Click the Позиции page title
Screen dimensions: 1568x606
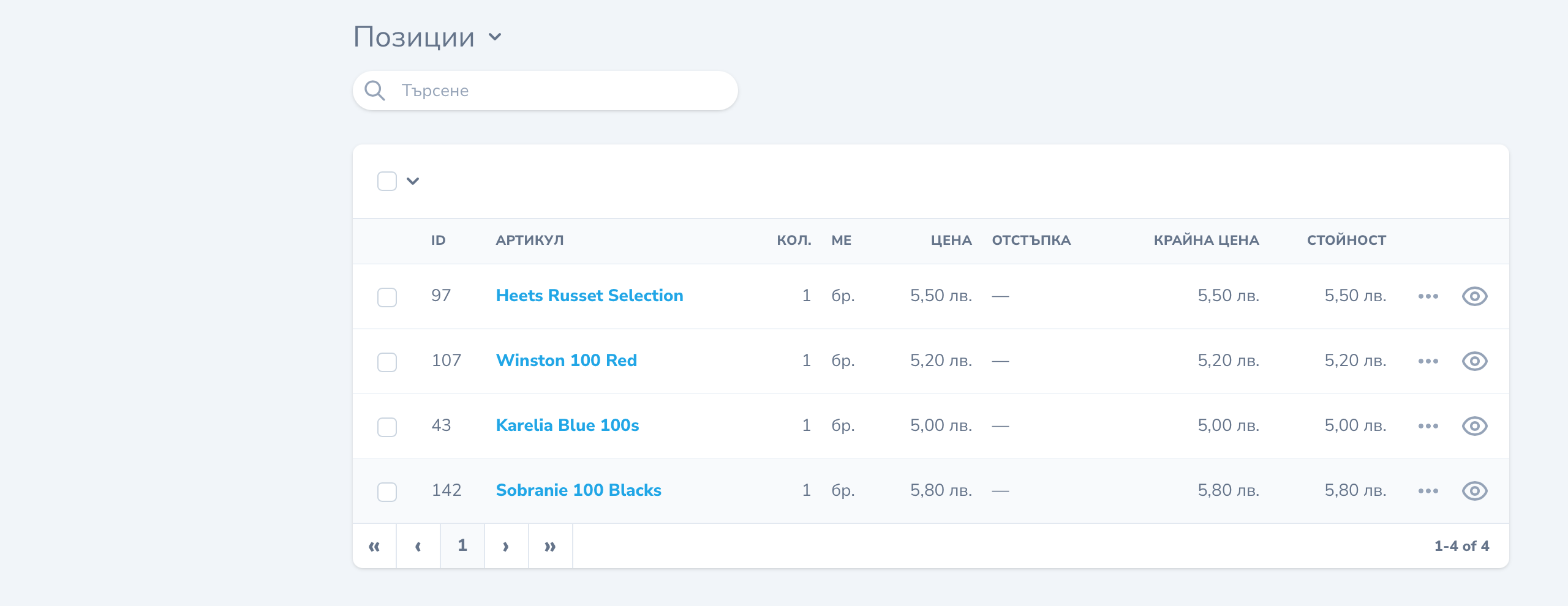click(x=414, y=37)
